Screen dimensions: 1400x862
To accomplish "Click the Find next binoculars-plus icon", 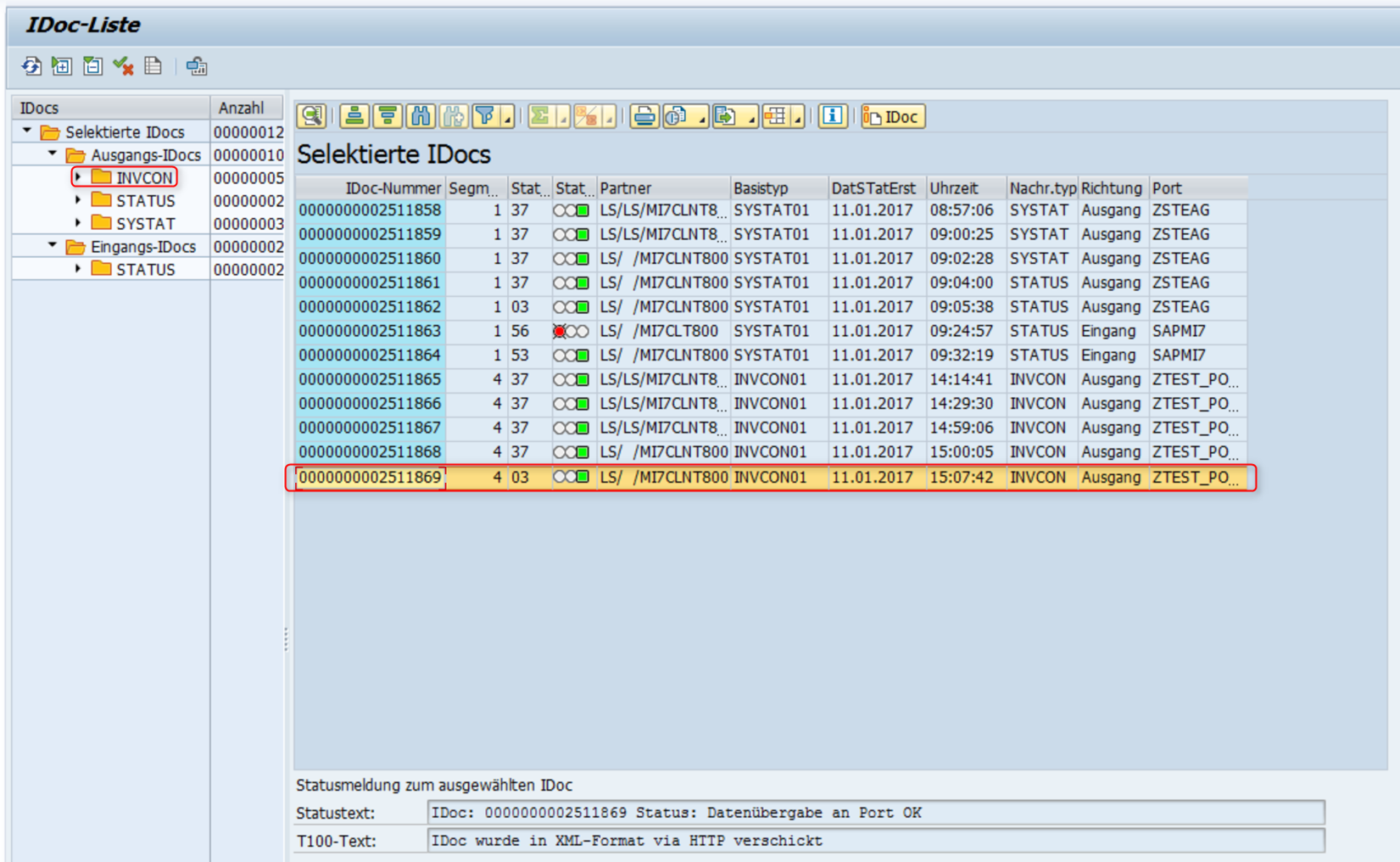I will [x=454, y=116].
